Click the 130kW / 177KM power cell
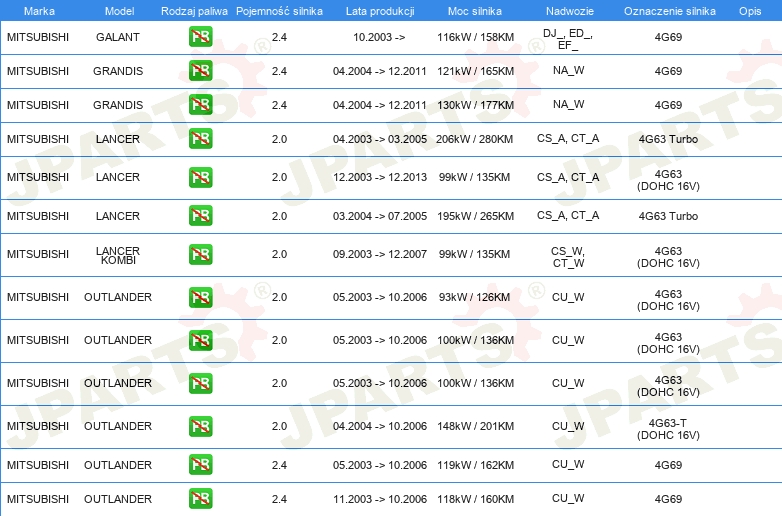 (x=475, y=105)
